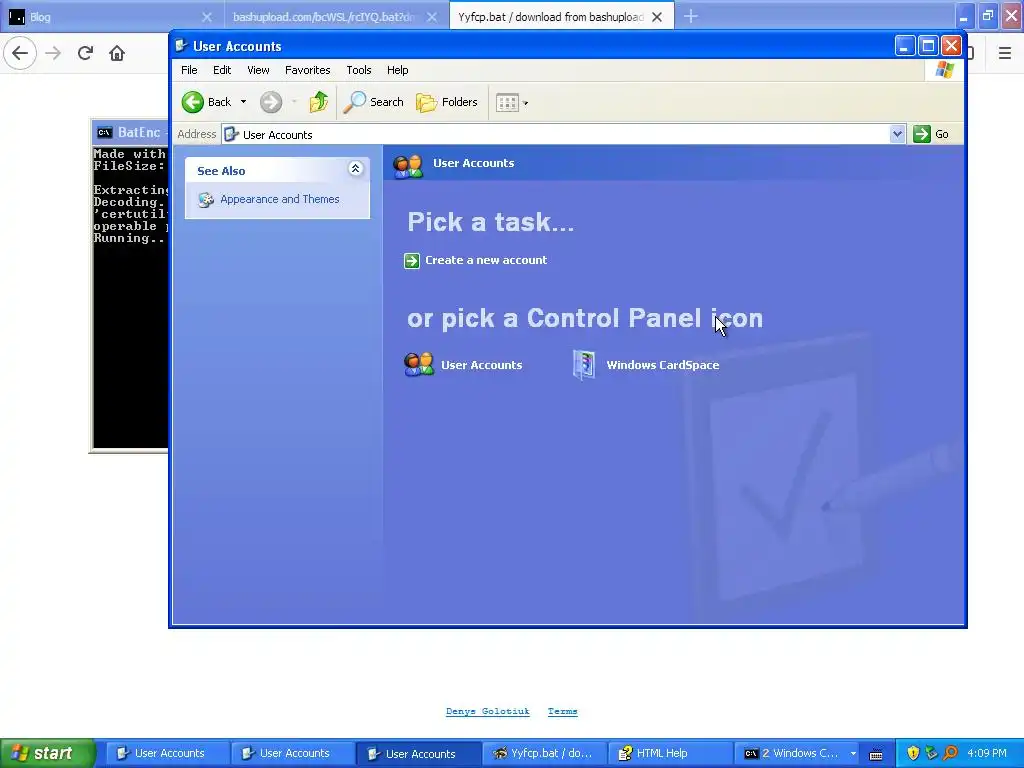Collapse the See Also panel
The height and width of the screenshot is (768, 1024).
click(x=355, y=169)
